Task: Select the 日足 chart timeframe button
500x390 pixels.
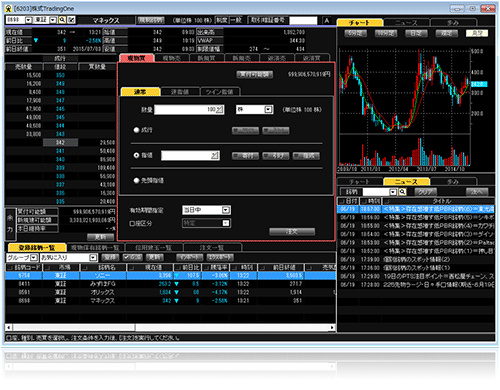Action: [416, 33]
